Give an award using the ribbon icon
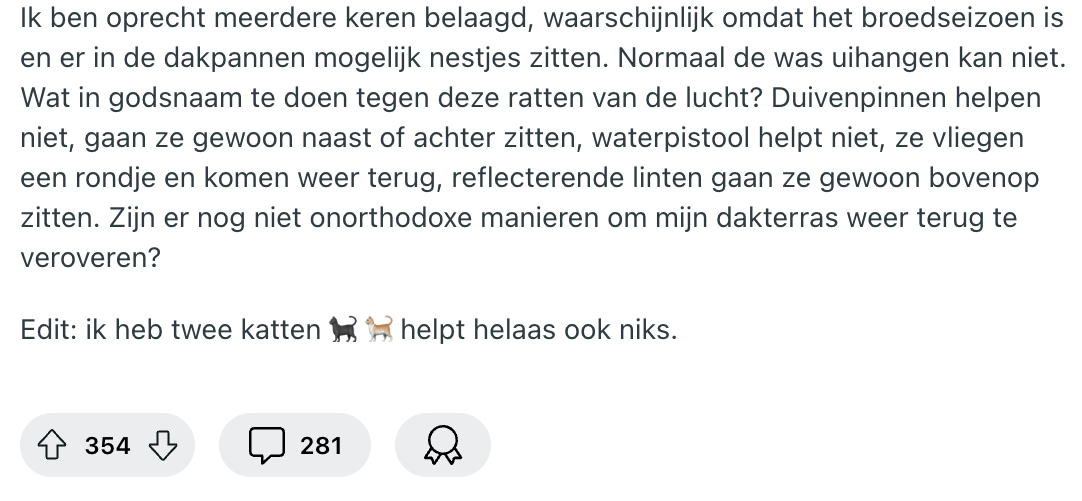 point(443,446)
